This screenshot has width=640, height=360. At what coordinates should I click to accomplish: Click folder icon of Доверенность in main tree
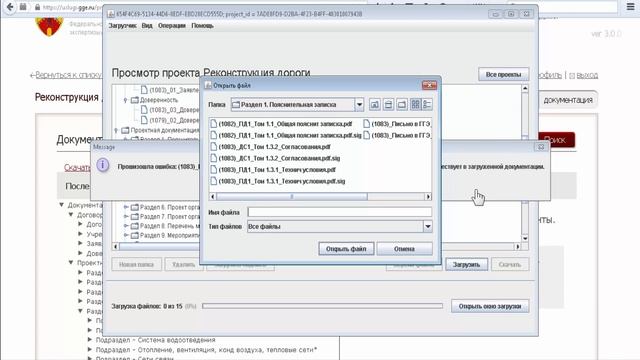[x=135, y=100]
